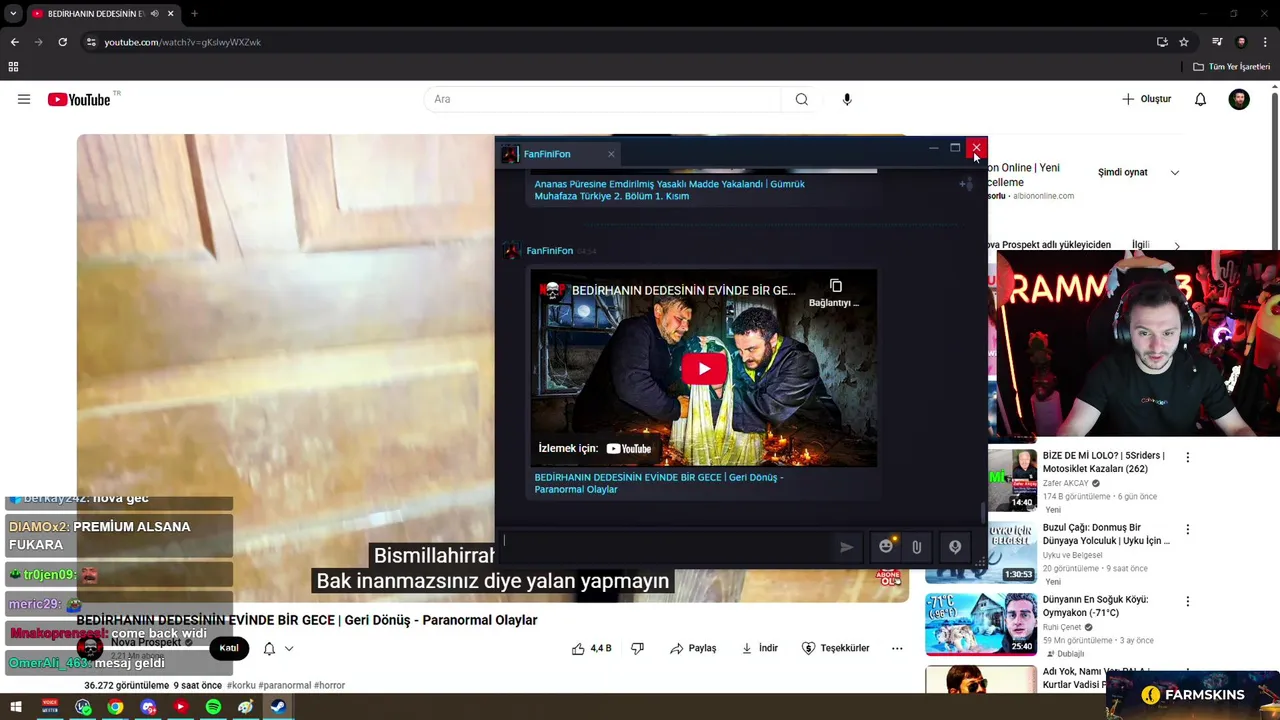Click the İndir download button
The height and width of the screenshot is (720, 1280).
pos(759,648)
